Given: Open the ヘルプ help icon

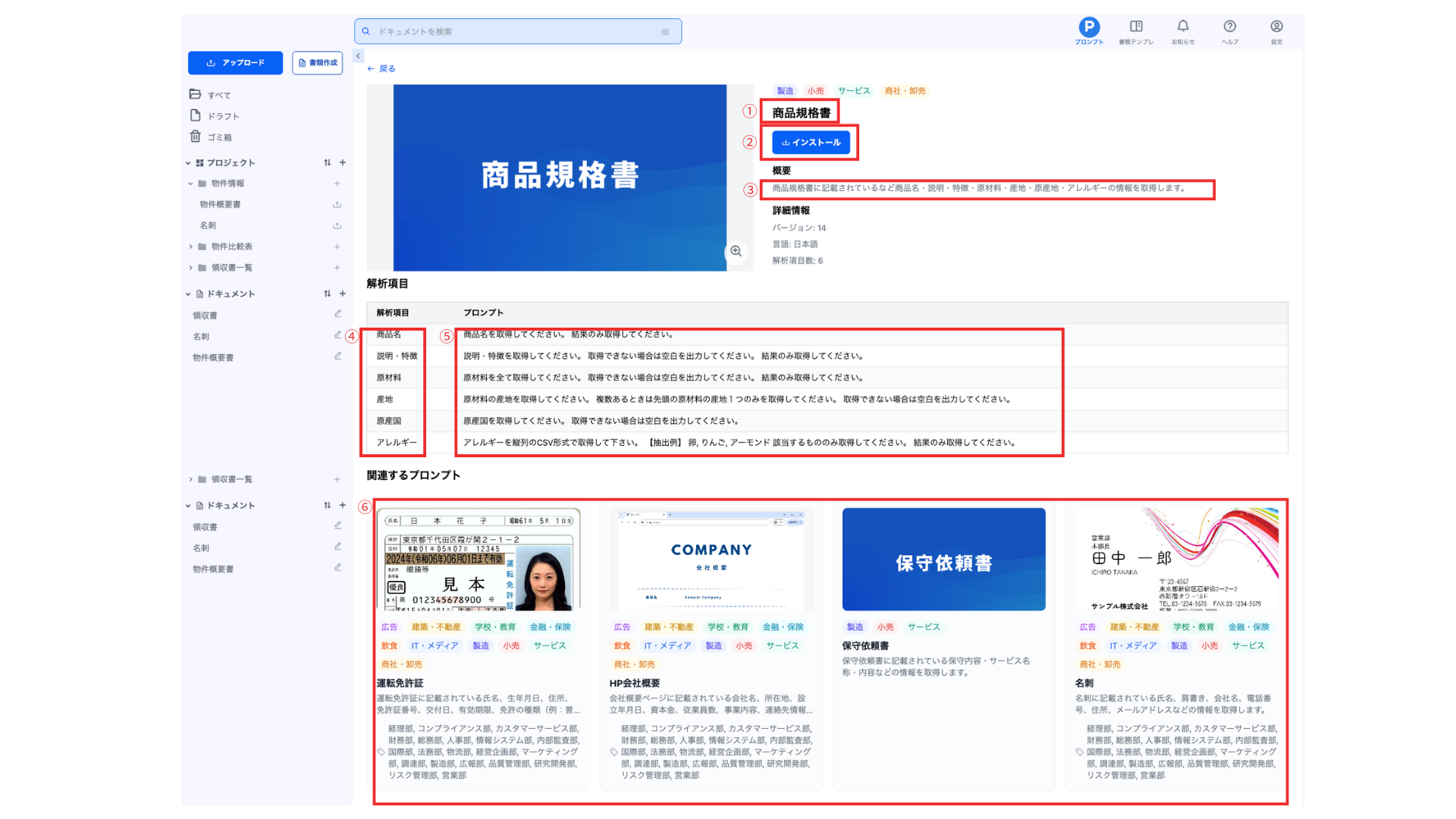Looking at the screenshot, I should click(x=1230, y=27).
